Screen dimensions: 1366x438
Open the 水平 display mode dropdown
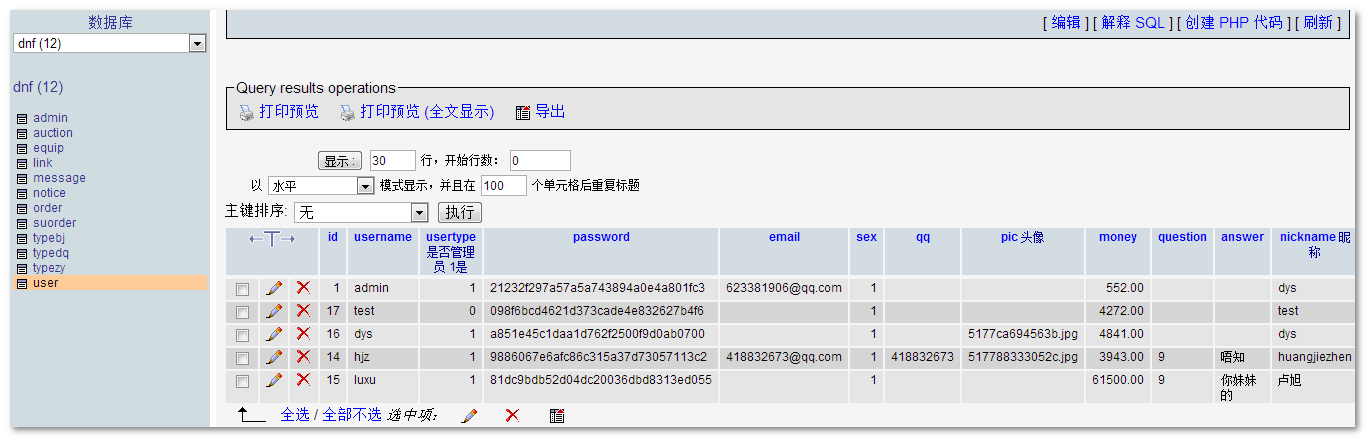320,186
